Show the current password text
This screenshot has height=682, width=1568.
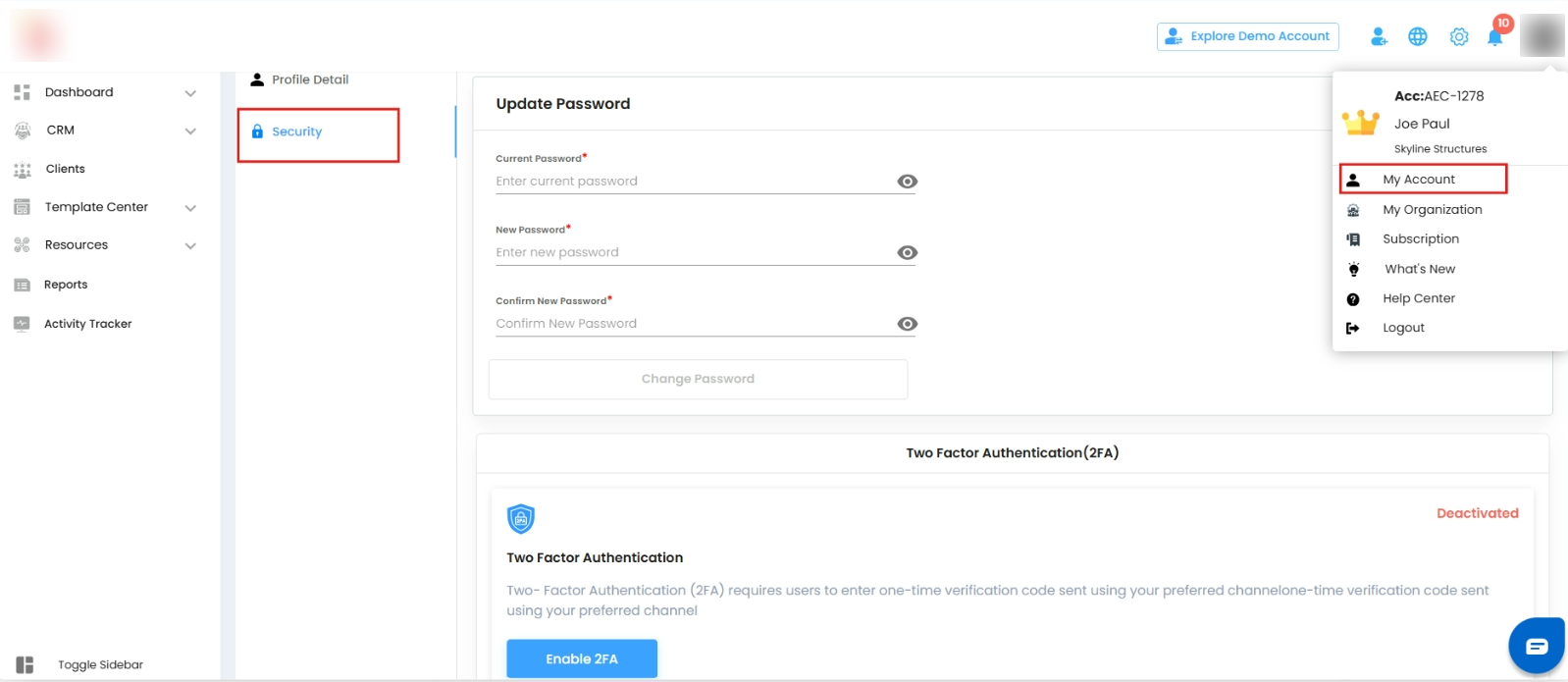pyautogui.click(x=908, y=182)
